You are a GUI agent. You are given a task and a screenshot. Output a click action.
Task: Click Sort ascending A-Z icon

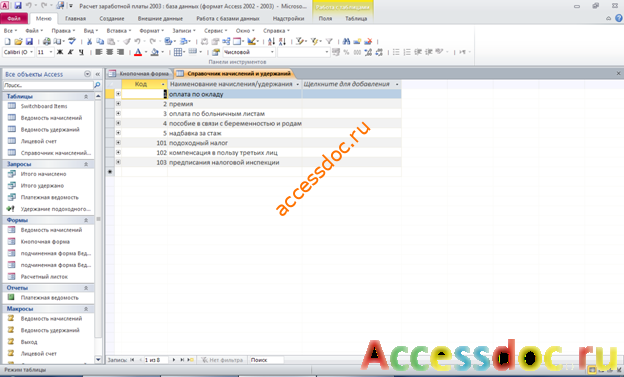coord(271,41)
